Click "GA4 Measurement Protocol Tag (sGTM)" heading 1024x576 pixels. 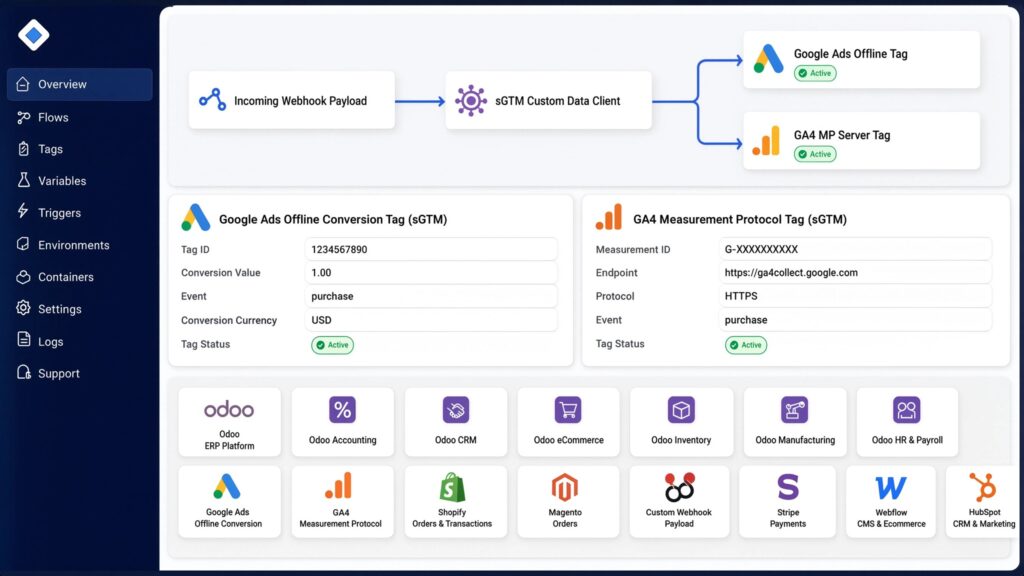[x=740, y=219]
